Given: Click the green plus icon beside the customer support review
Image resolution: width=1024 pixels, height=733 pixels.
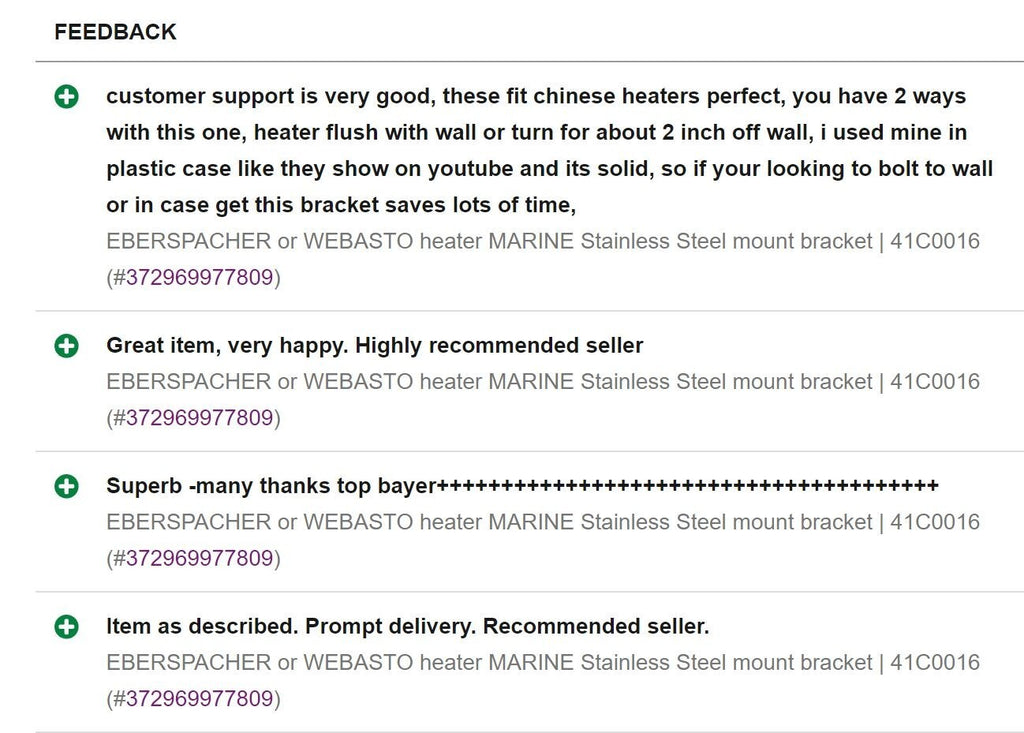Looking at the screenshot, I should coord(66,97).
